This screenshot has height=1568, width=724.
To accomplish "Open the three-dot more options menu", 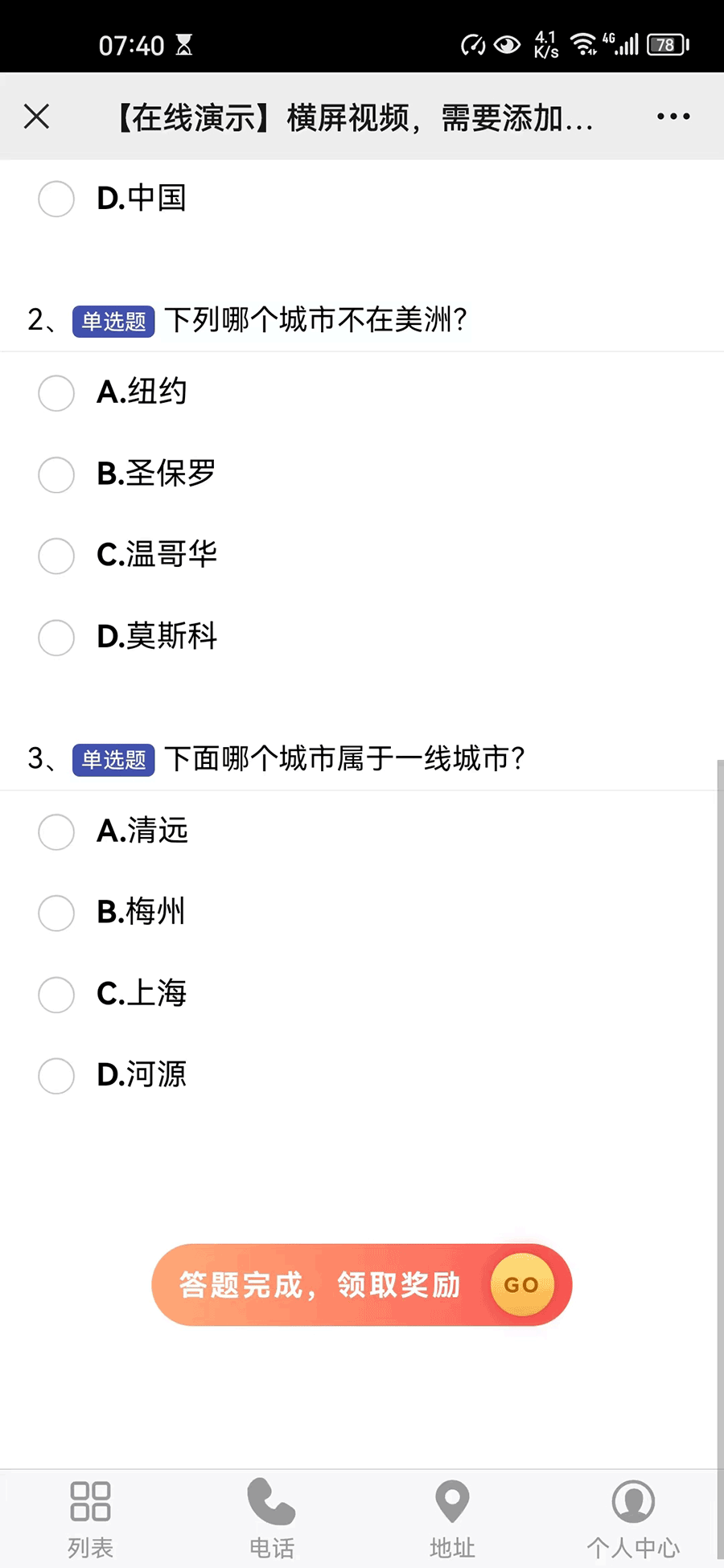I will 673,117.
